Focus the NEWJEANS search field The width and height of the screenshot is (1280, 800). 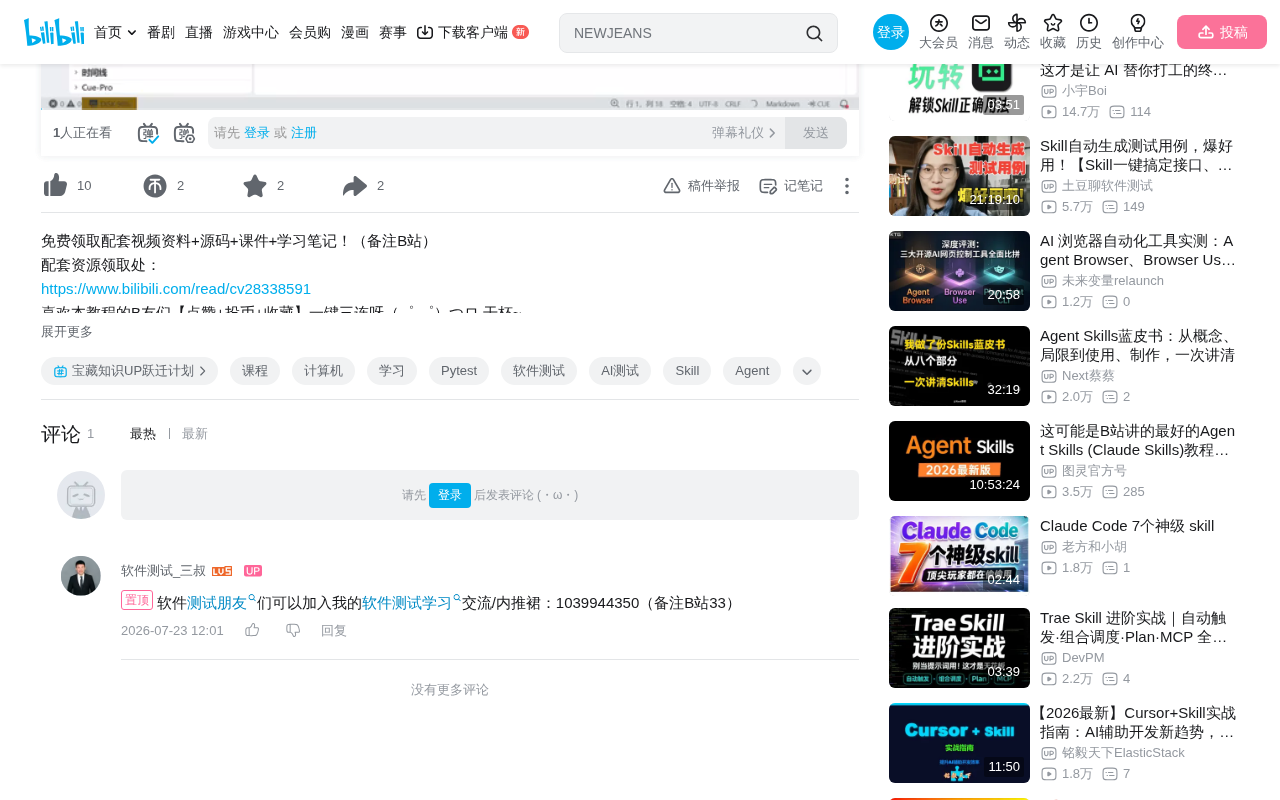coord(685,33)
